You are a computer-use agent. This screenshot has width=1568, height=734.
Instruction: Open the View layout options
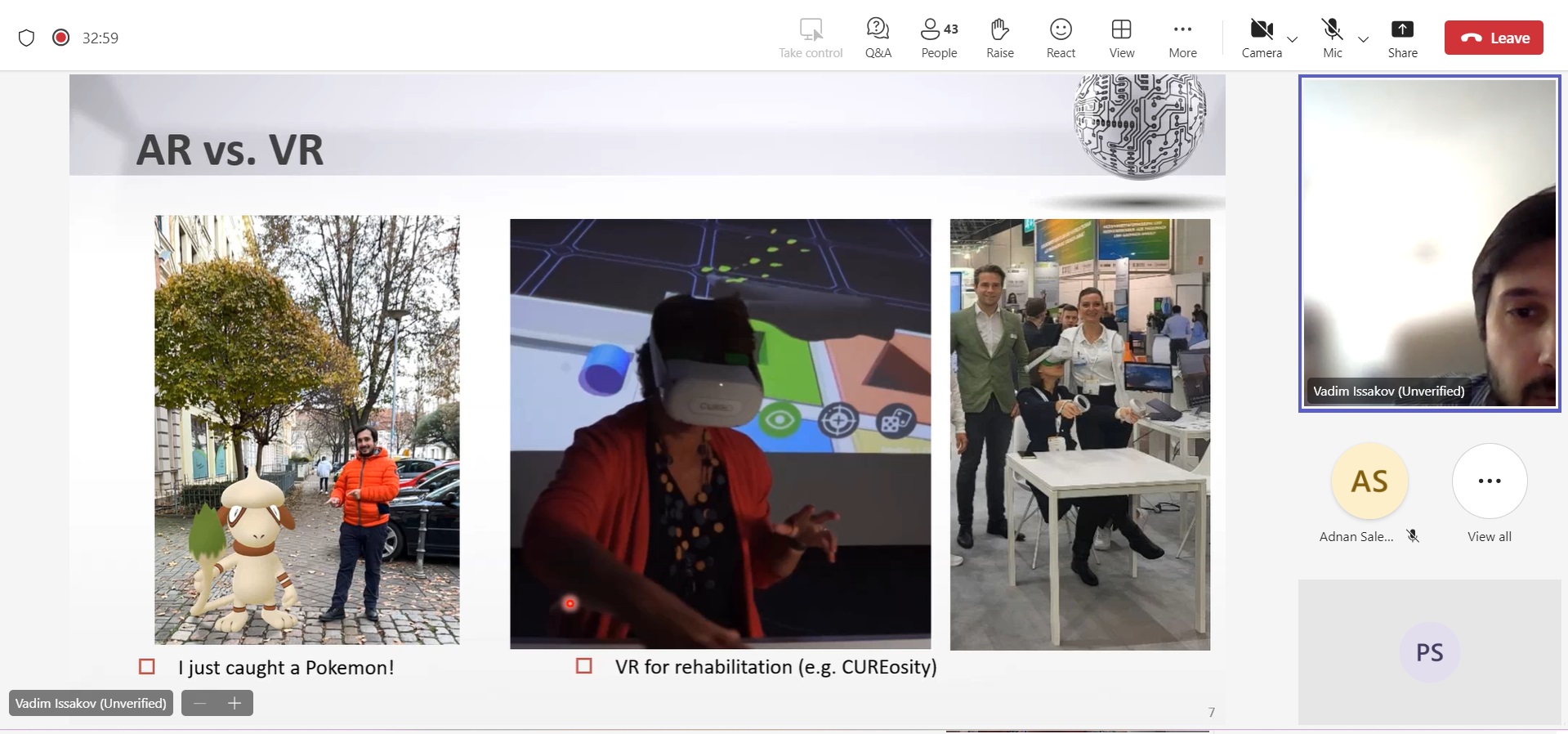(x=1121, y=38)
